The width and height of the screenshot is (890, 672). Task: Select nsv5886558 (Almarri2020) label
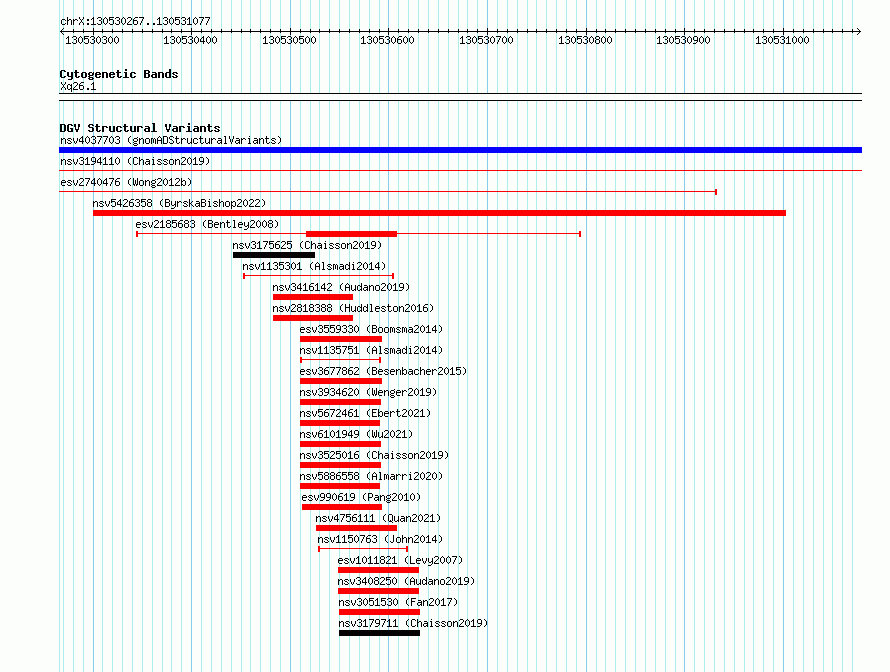pos(371,476)
